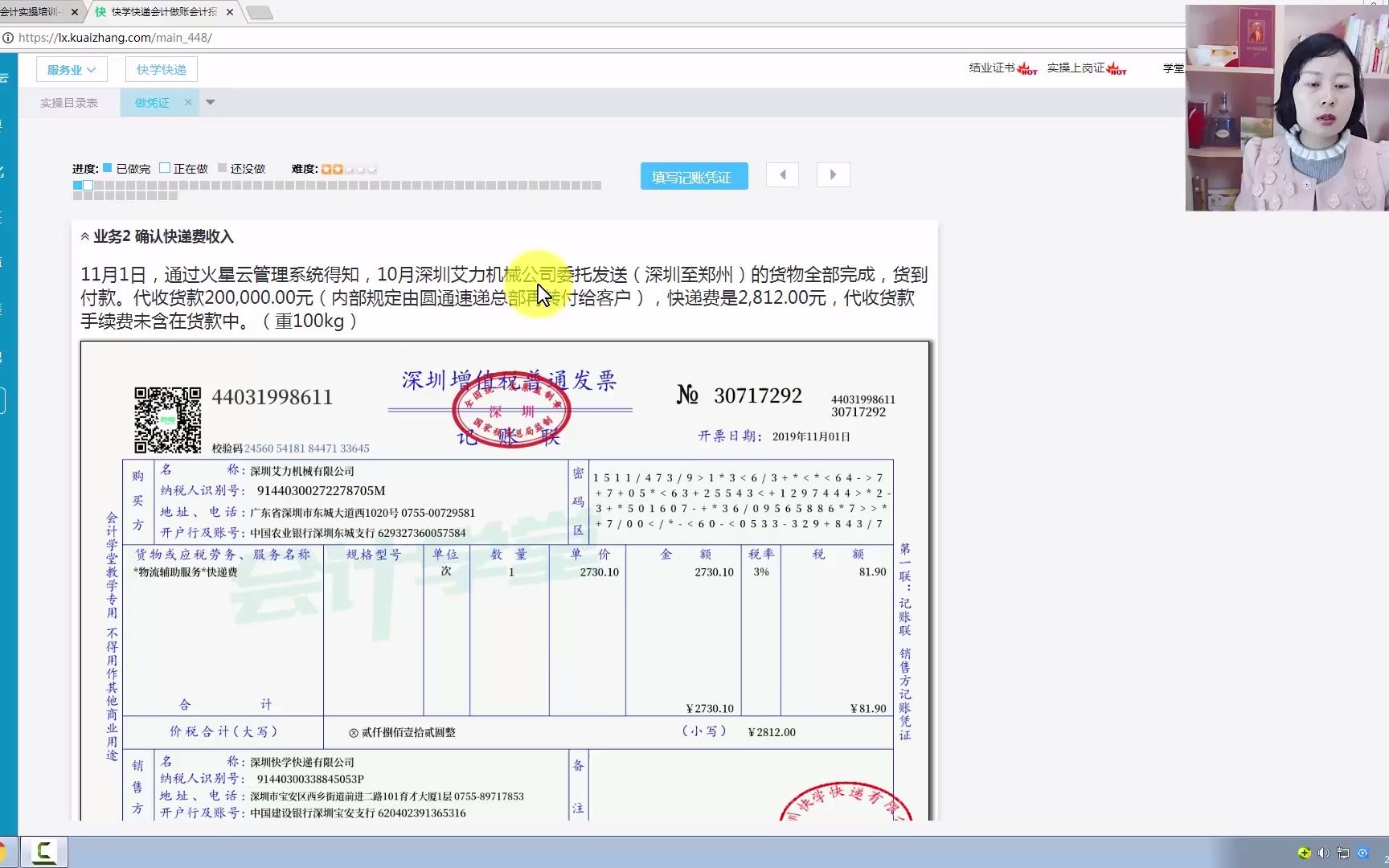Screen dimensions: 1389x868
Task: Close the 做凭证 tab
Action: pyautogui.click(x=188, y=102)
